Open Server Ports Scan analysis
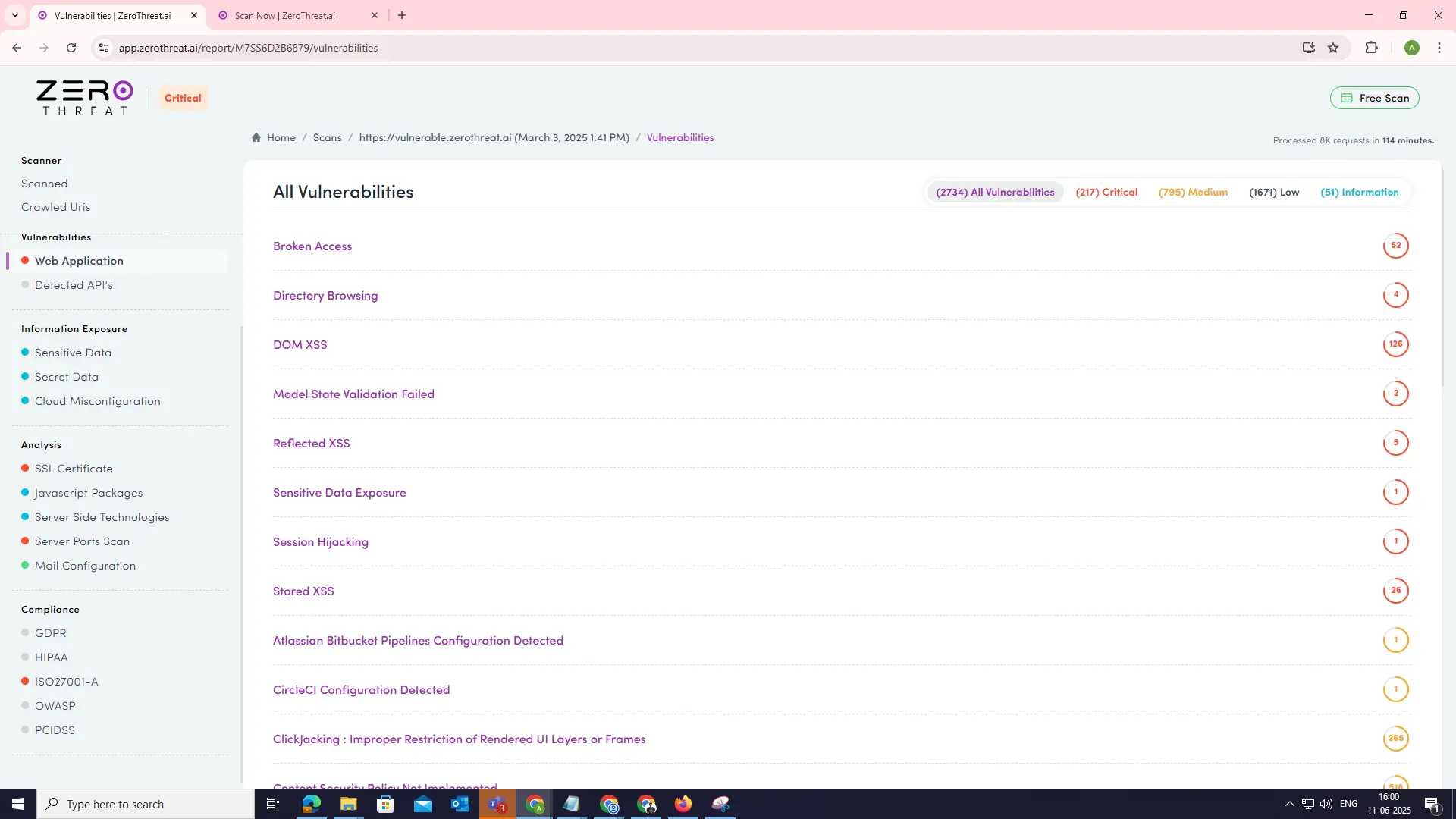This screenshot has width=1456, height=819. [x=82, y=541]
